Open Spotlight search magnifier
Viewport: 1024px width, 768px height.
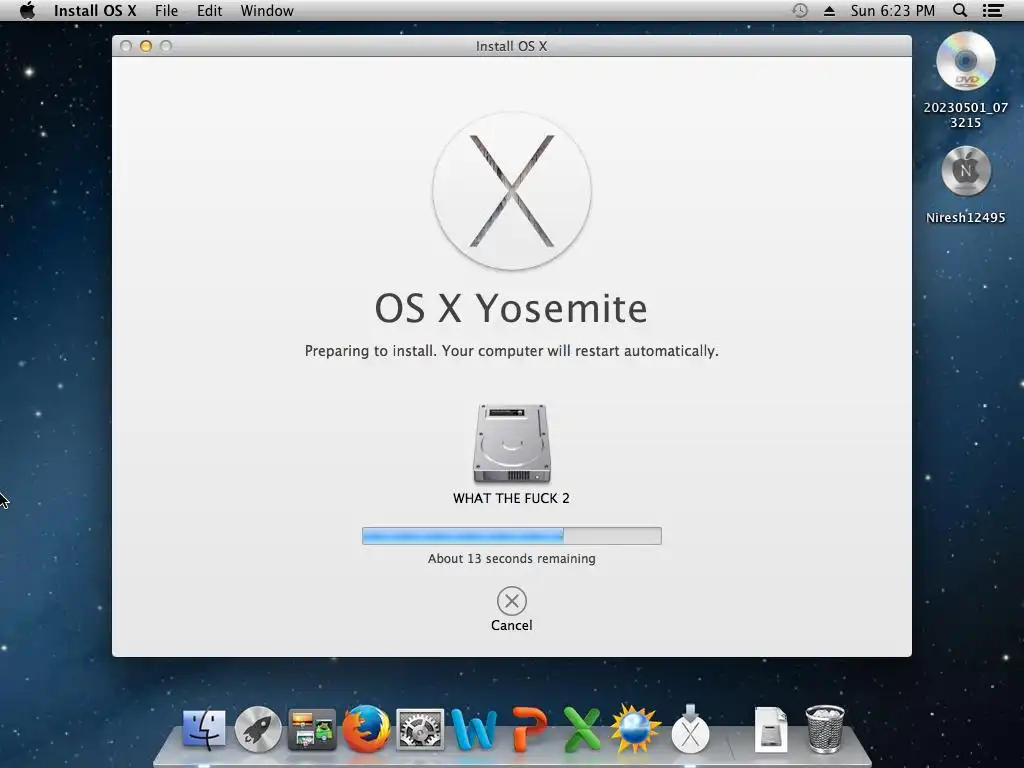point(960,10)
